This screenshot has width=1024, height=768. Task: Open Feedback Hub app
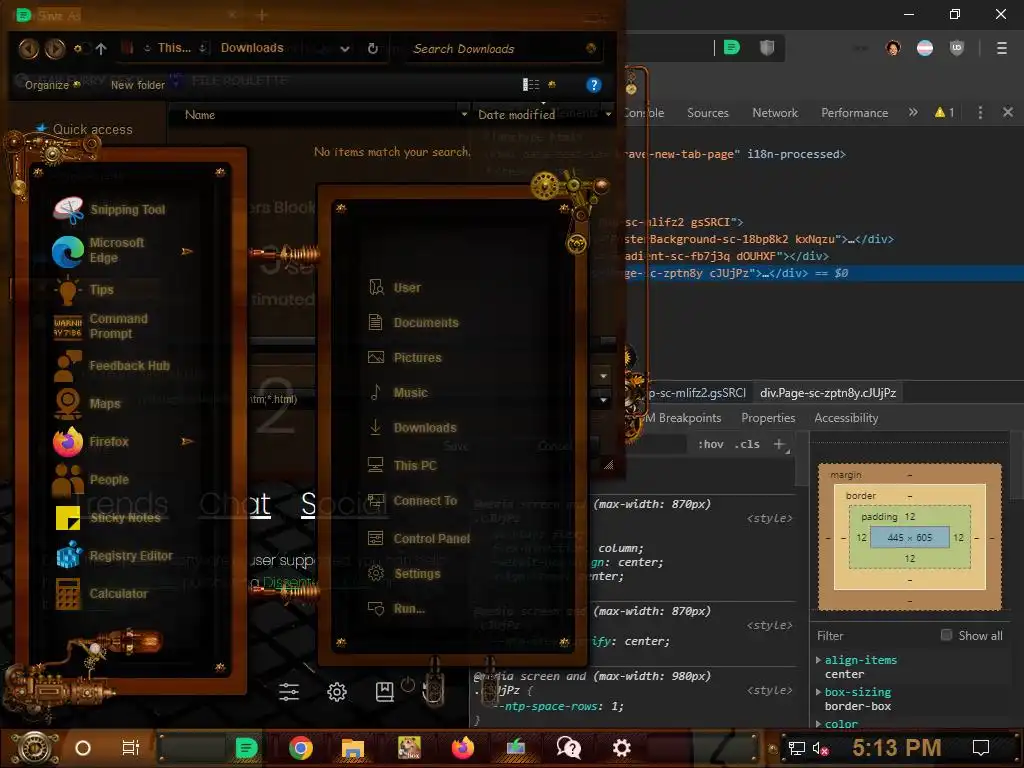112,366
